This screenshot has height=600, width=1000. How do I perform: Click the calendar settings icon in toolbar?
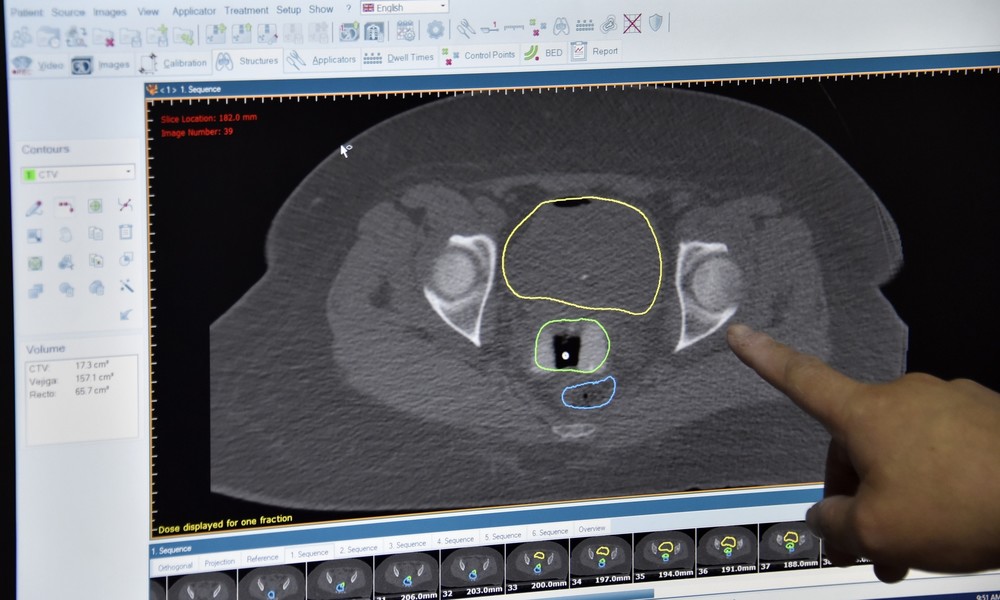[x=405, y=30]
